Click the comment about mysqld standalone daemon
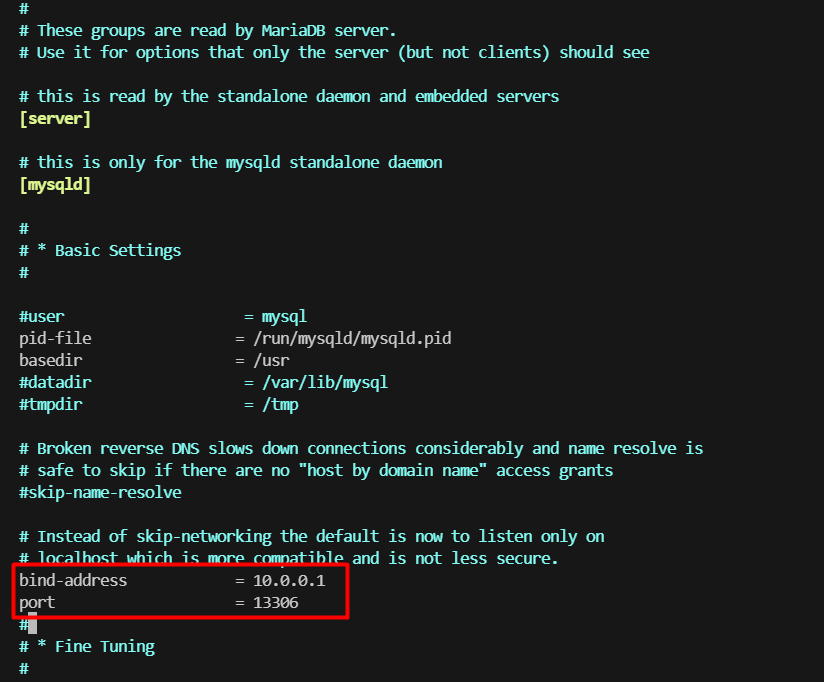This screenshot has height=682, width=824. tap(231, 162)
